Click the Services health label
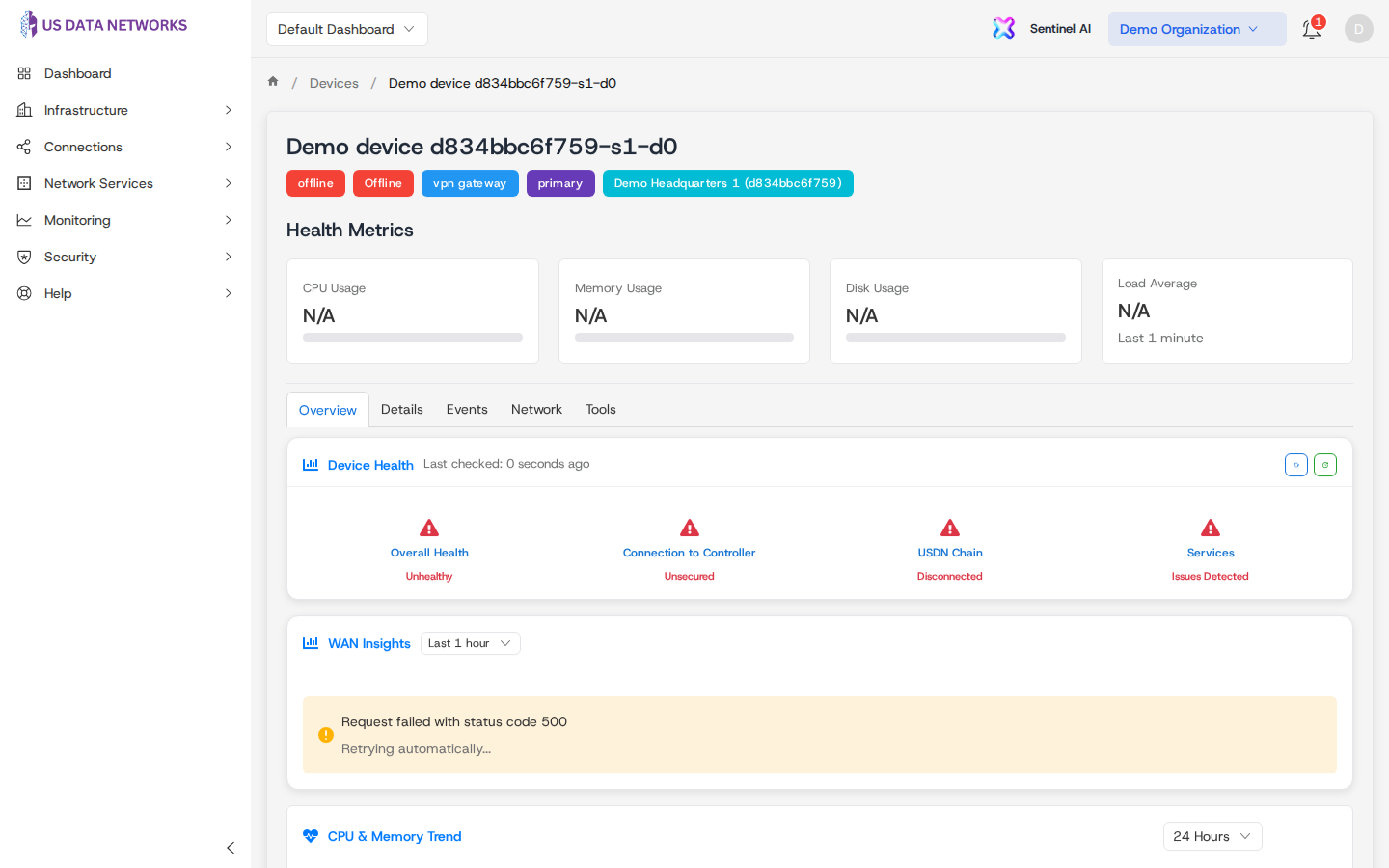This screenshot has height=868, width=1389. [x=1211, y=553]
